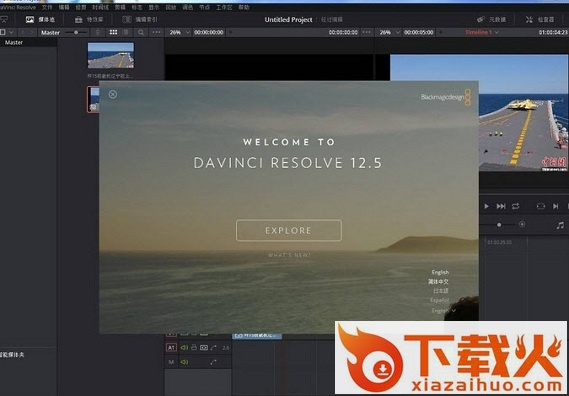Click the EXPLORE button
Screen dimensions: 569x396
[x=288, y=230]
